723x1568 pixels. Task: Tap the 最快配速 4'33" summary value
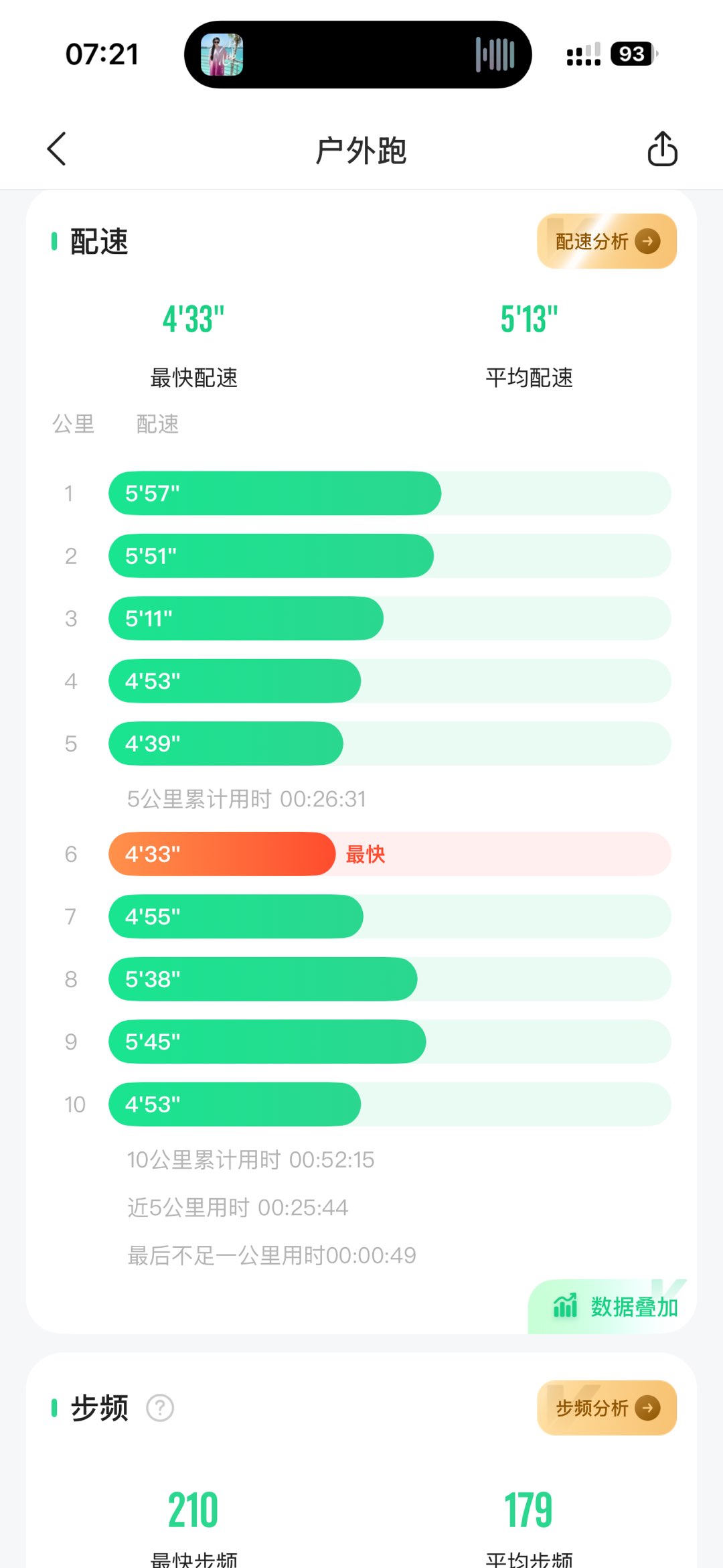tap(193, 319)
